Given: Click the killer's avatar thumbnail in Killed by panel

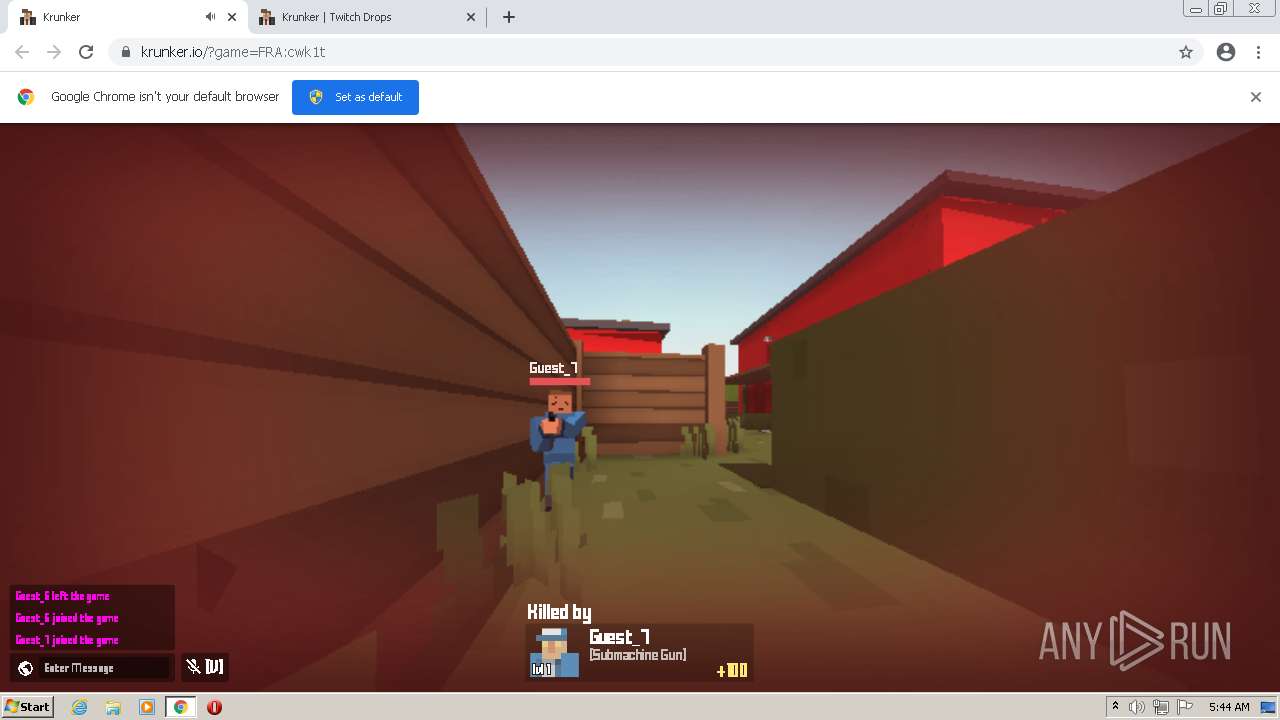Looking at the screenshot, I should [x=554, y=652].
